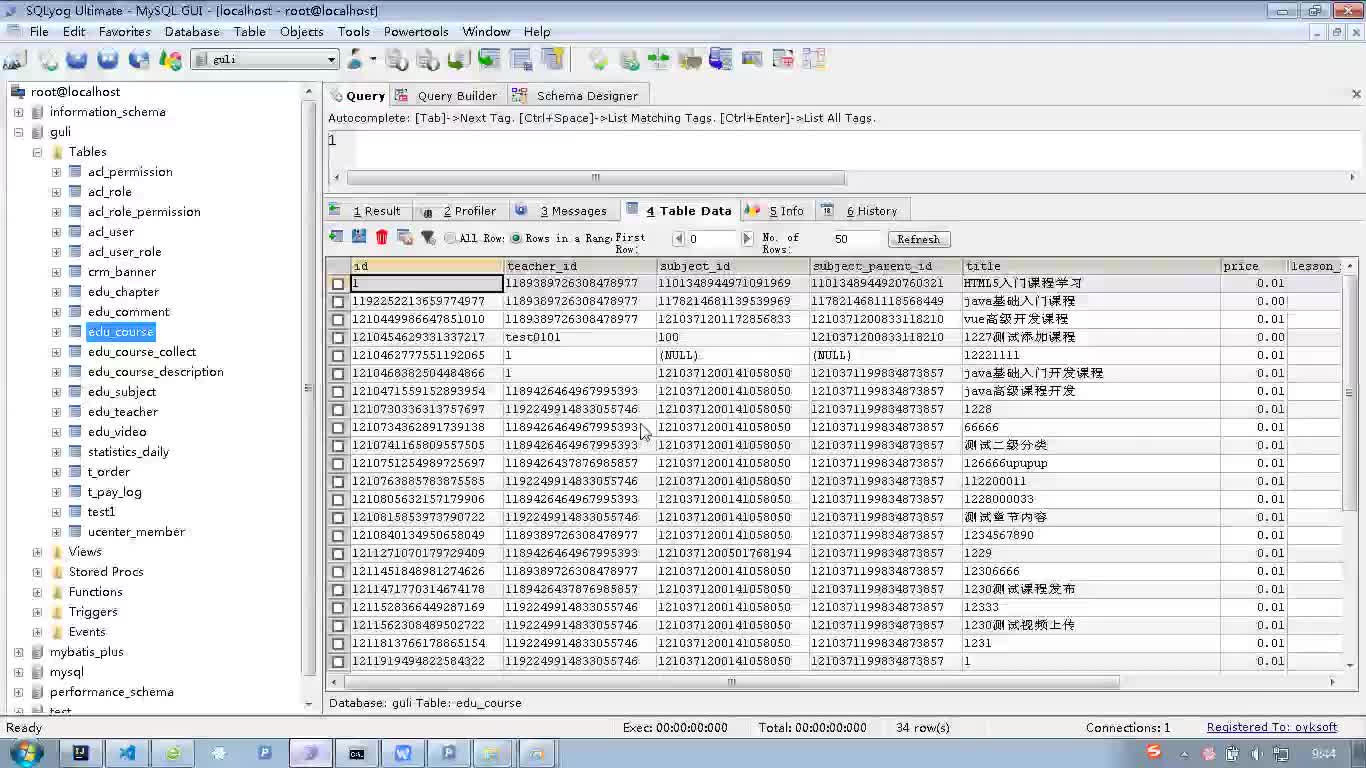The height and width of the screenshot is (768, 1366).
Task: Open the Word icon in the taskbar
Action: (x=403, y=753)
